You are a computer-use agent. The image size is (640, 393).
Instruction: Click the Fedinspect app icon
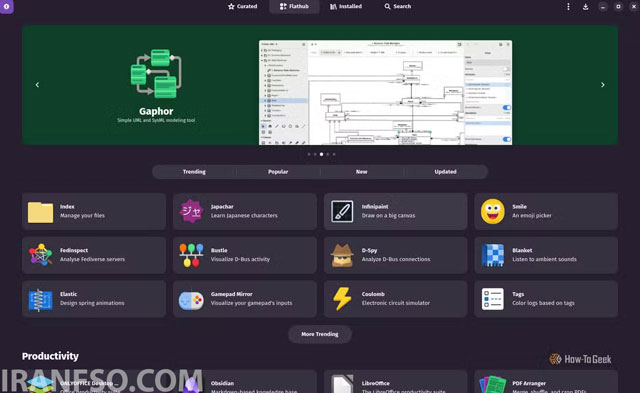coord(40,255)
